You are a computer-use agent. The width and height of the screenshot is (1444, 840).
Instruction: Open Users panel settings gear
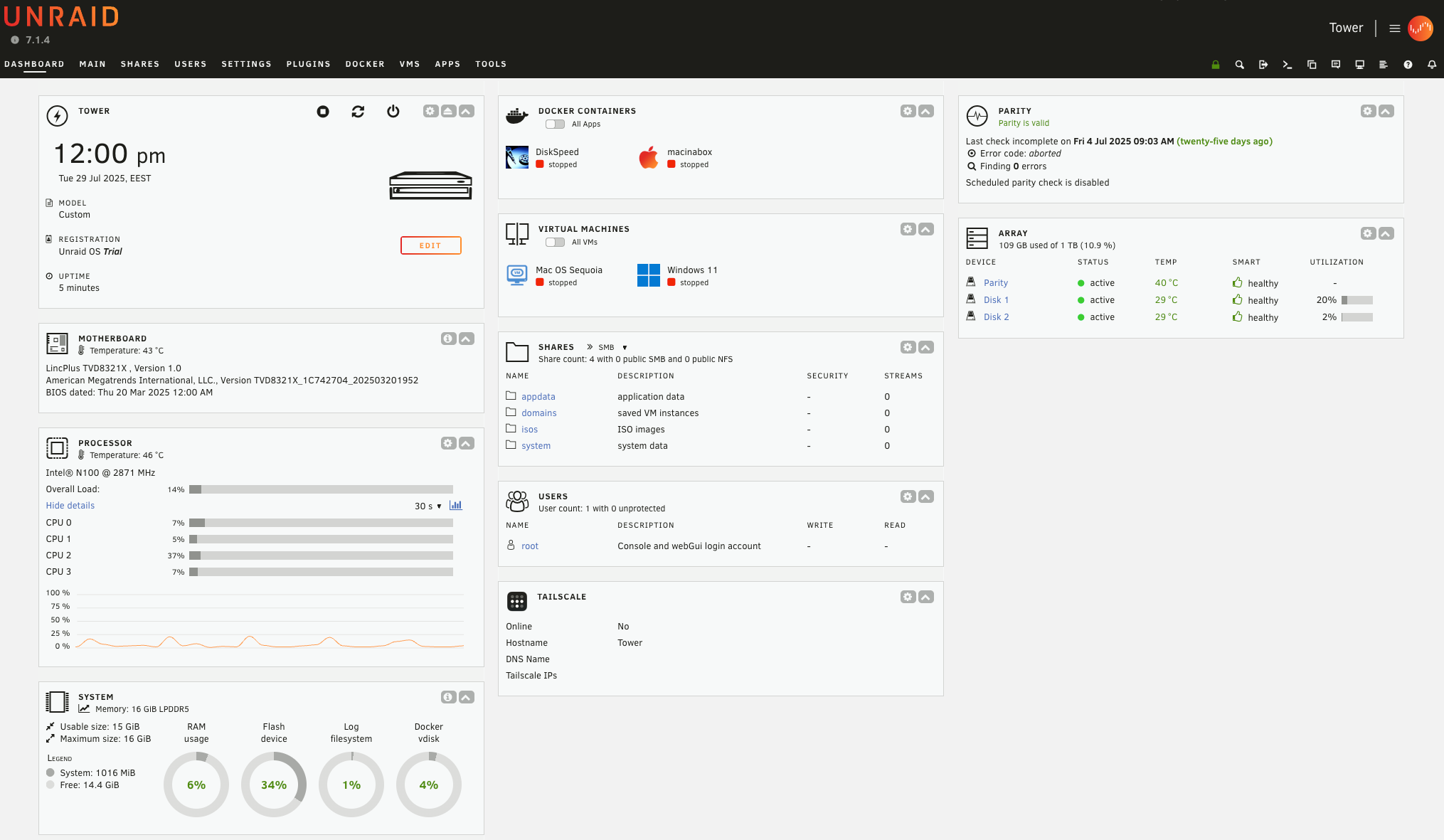[908, 496]
